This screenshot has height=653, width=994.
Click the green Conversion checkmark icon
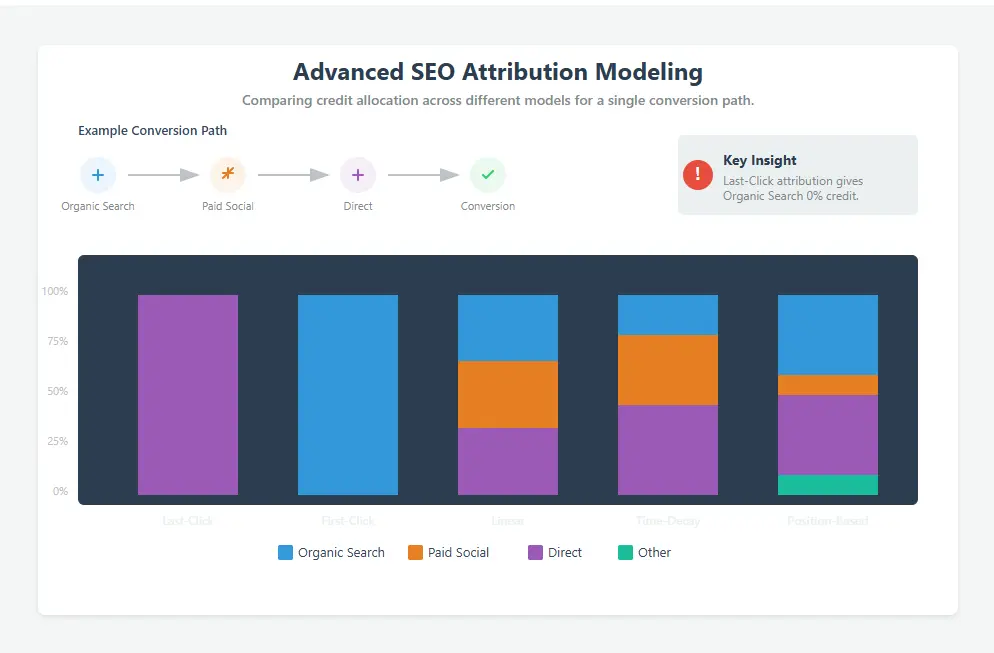click(488, 174)
